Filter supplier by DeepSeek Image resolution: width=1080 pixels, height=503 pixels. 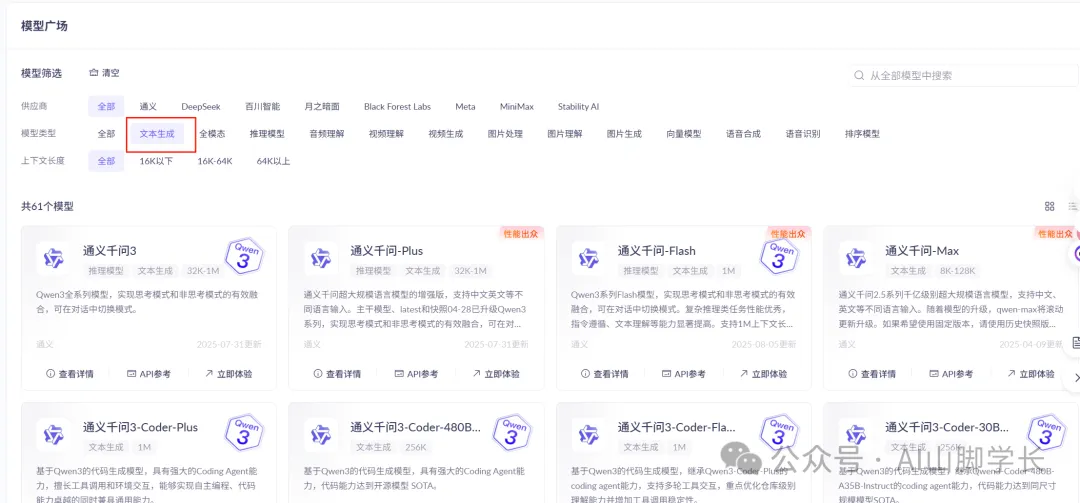200,107
